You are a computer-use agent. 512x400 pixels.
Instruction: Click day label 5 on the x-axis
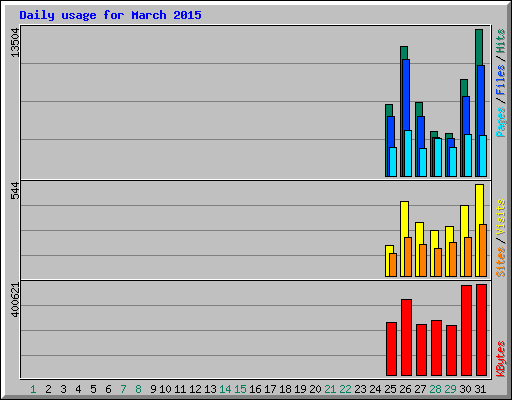(93, 389)
